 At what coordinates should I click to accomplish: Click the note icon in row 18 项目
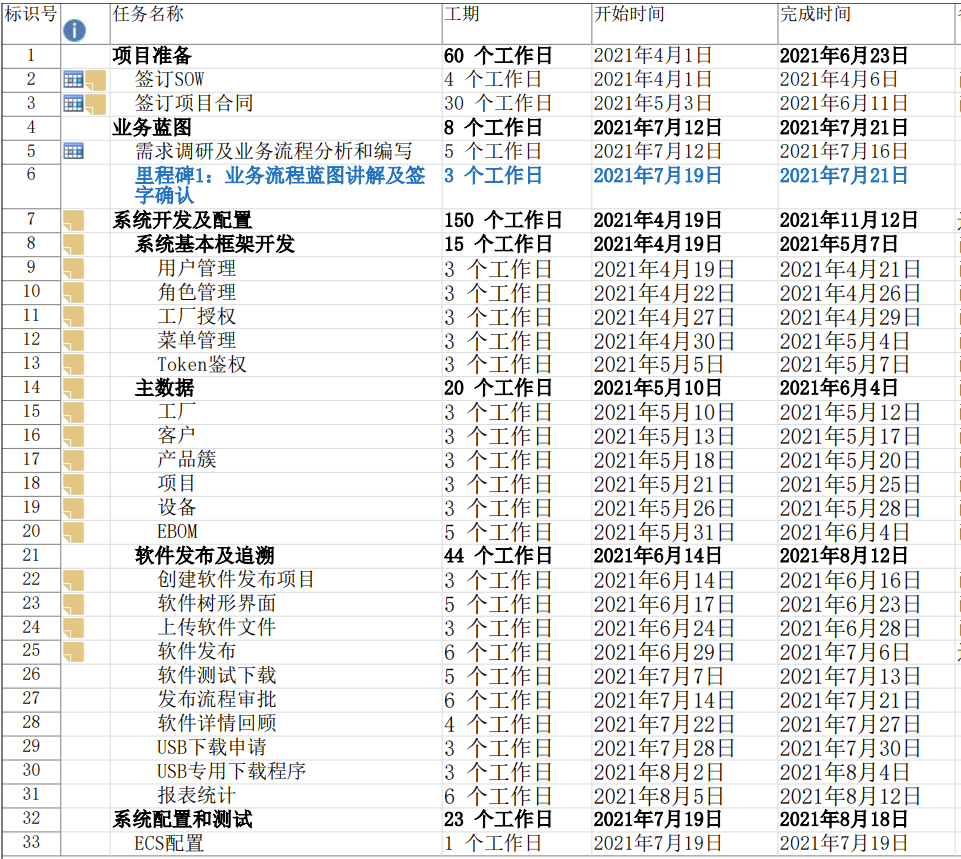click(74, 484)
